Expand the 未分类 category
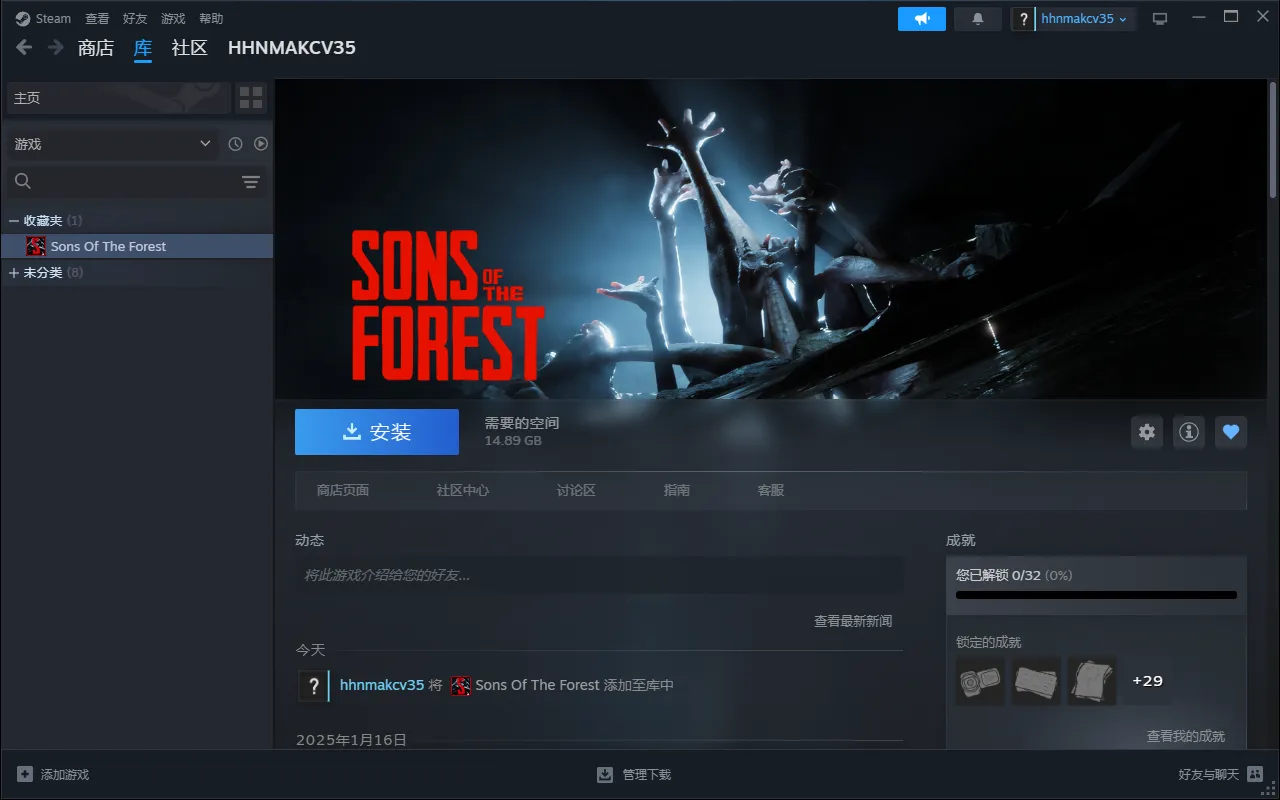Screen dimensions: 1280x800 [14, 272]
